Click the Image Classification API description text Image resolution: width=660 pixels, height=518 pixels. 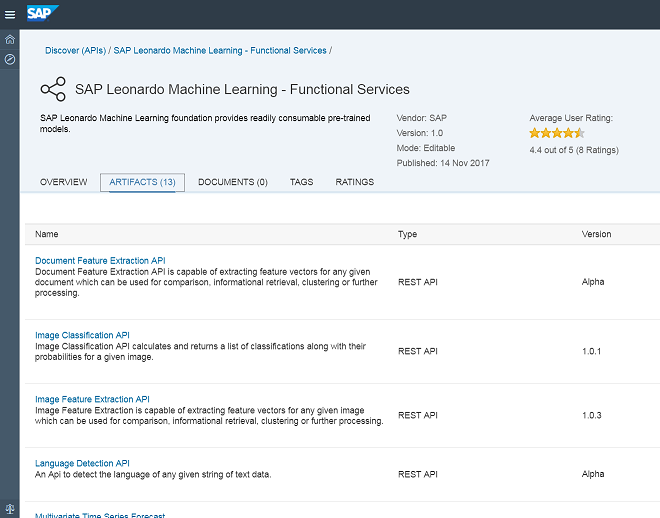(200, 352)
